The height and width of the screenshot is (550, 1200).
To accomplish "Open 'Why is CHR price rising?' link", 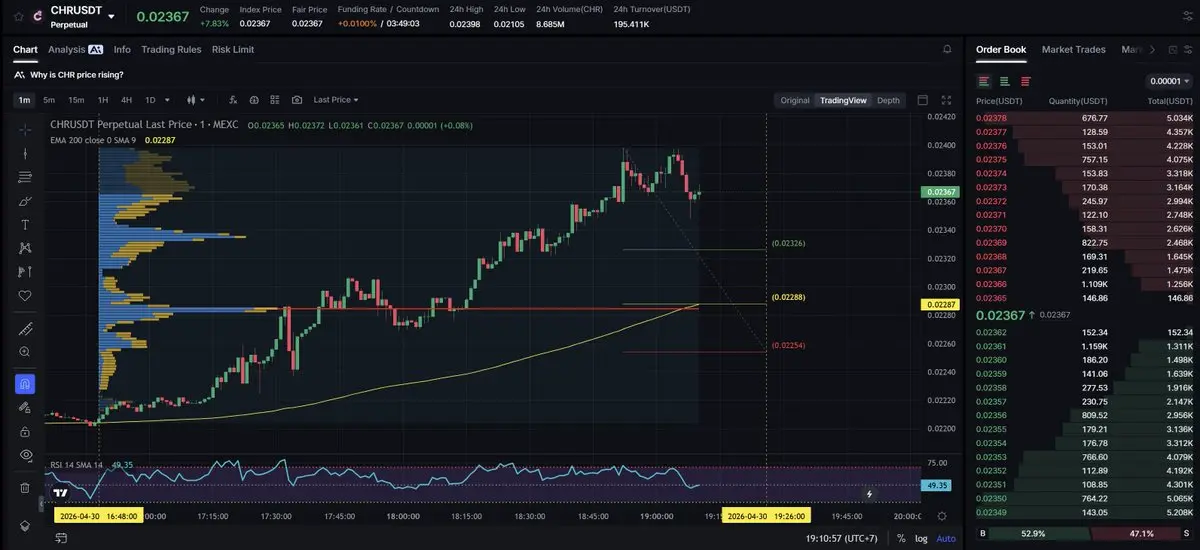I will tap(78, 74).
